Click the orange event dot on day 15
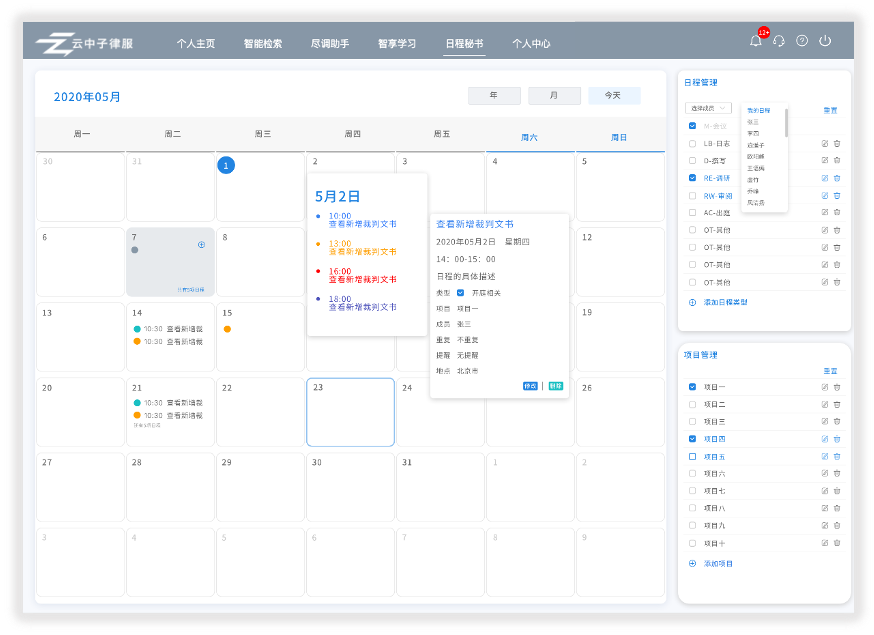This screenshot has height=635, width=874. pos(227,329)
